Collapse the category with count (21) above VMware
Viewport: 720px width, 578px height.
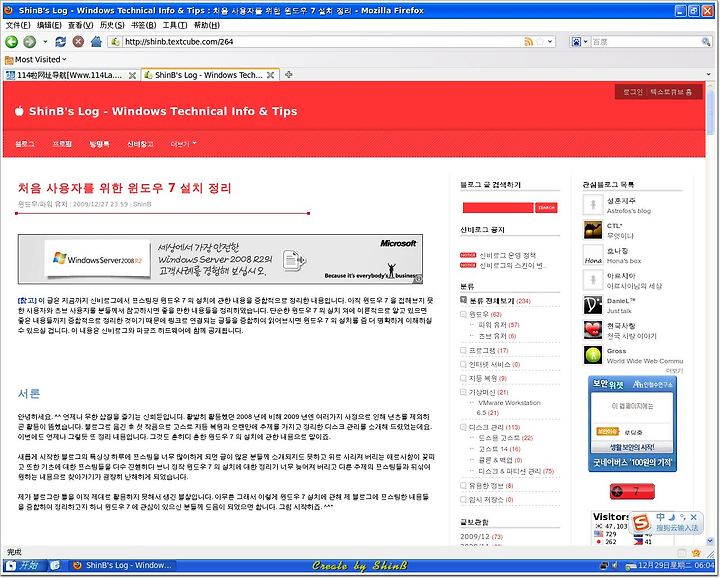[x=463, y=392]
